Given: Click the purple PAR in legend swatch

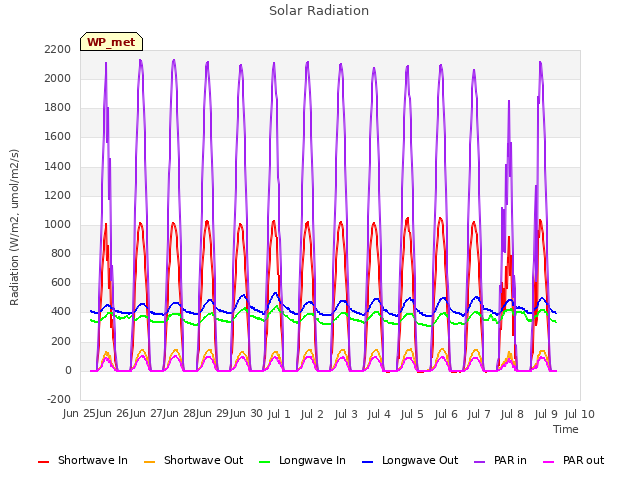Looking at the screenshot, I should (480, 462).
